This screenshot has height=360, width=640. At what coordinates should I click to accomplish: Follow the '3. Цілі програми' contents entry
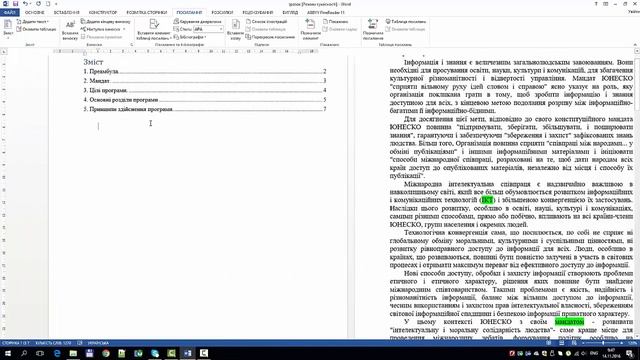click(205, 90)
